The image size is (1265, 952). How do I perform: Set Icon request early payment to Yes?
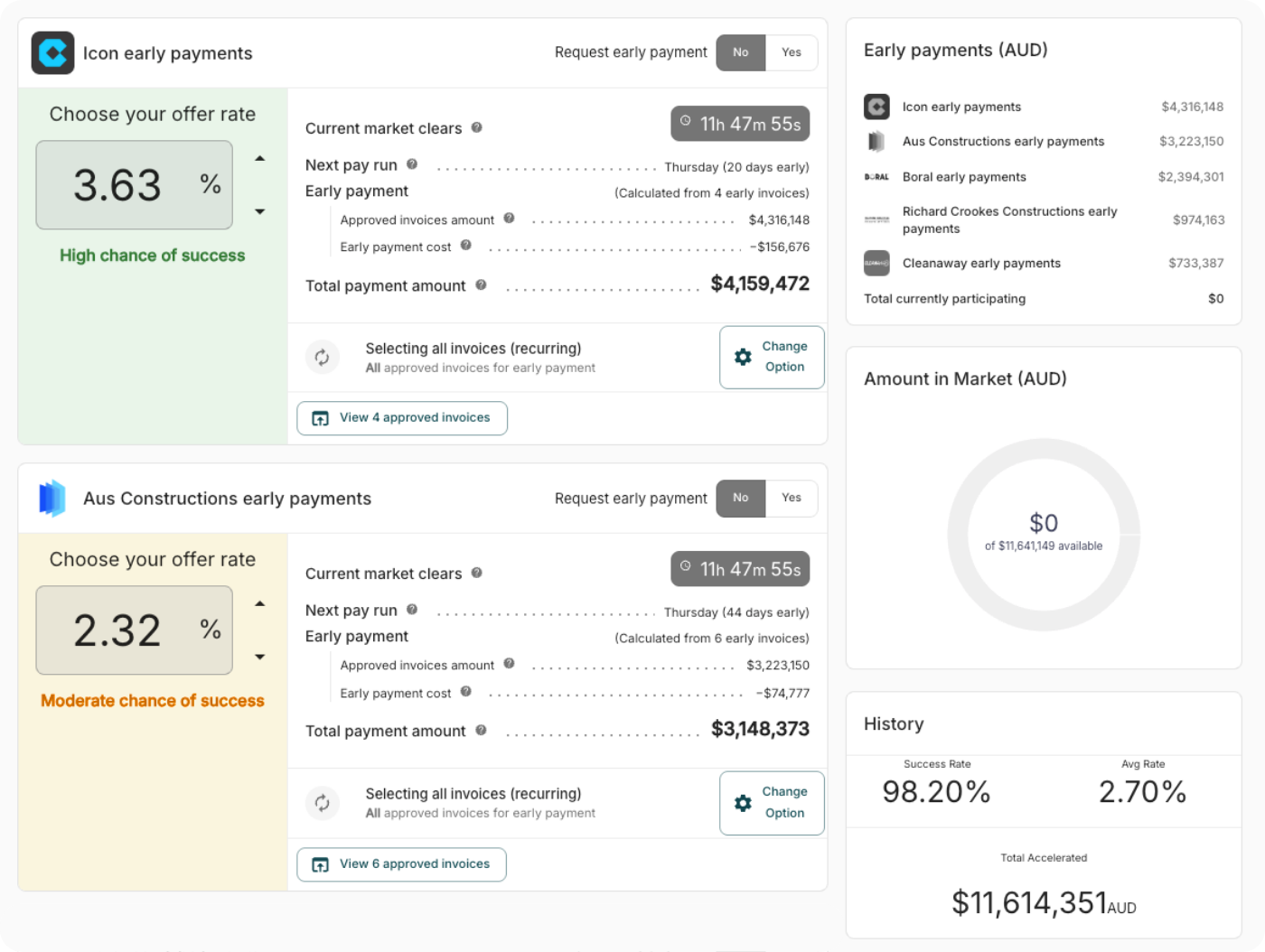[x=791, y=52]
